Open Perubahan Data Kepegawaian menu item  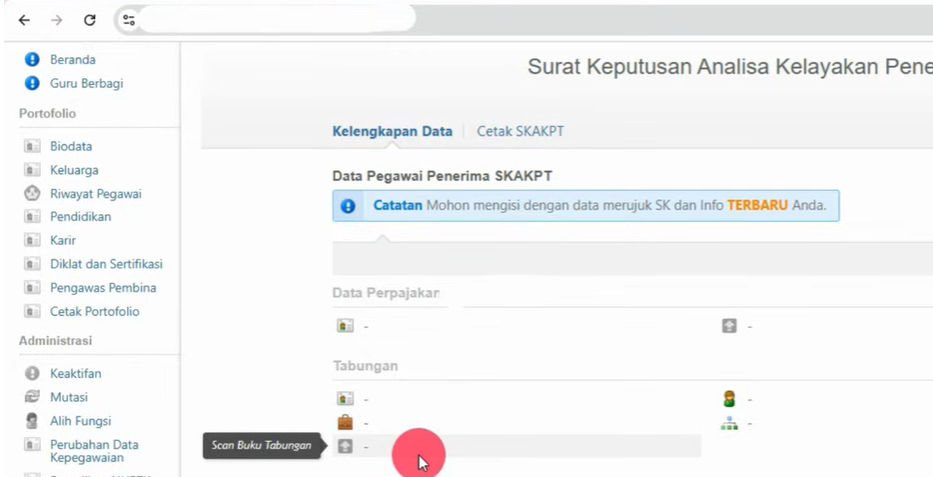tap(94, 451)
